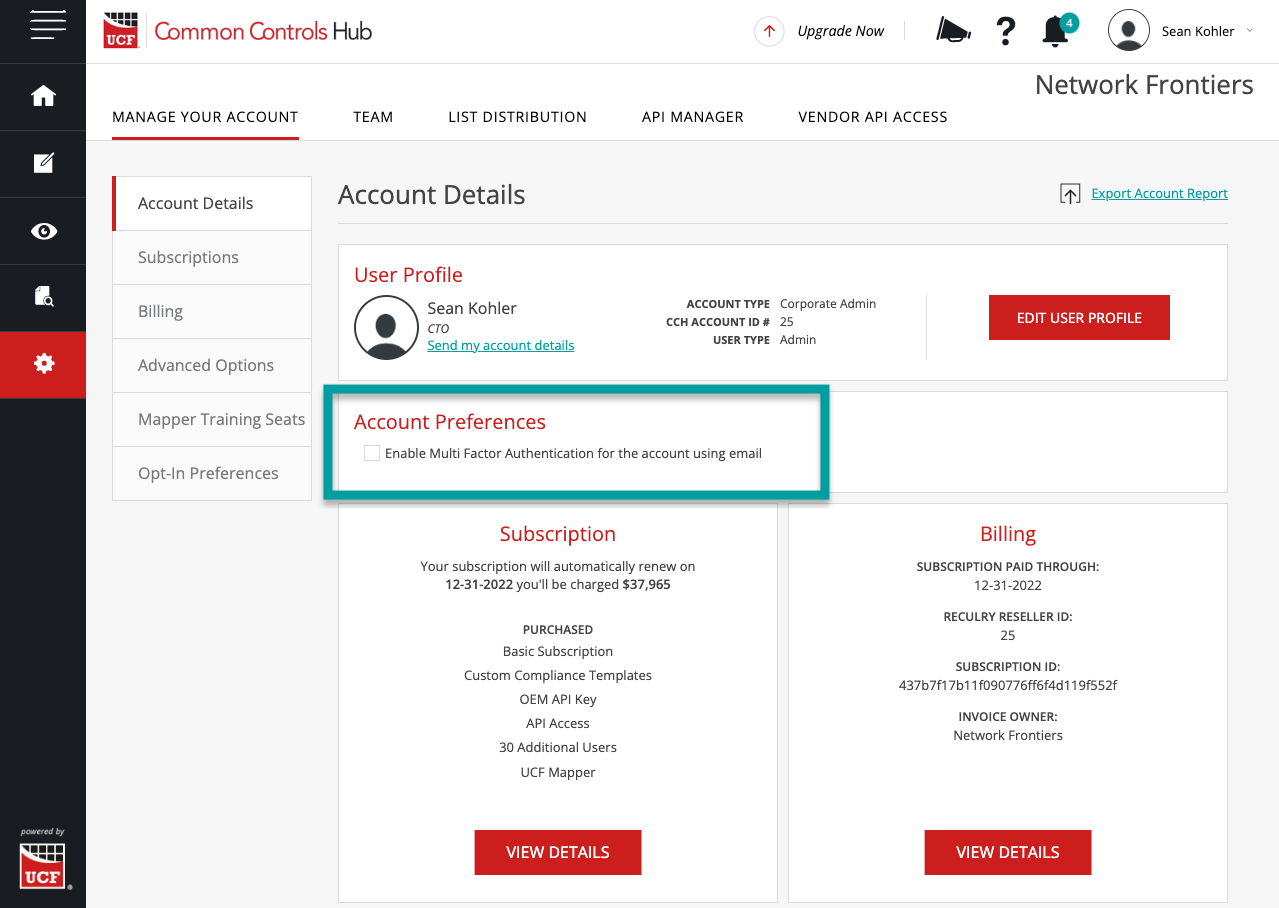Click the red settings gear sidebar icon
Viewport: 1279px width, 908px height.
click(42, 364)
